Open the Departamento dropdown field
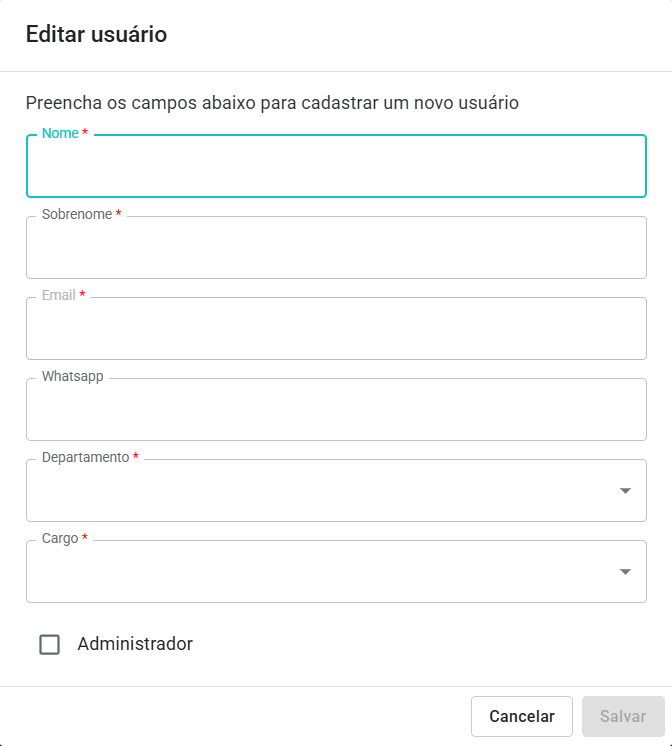 click(320, 492)
